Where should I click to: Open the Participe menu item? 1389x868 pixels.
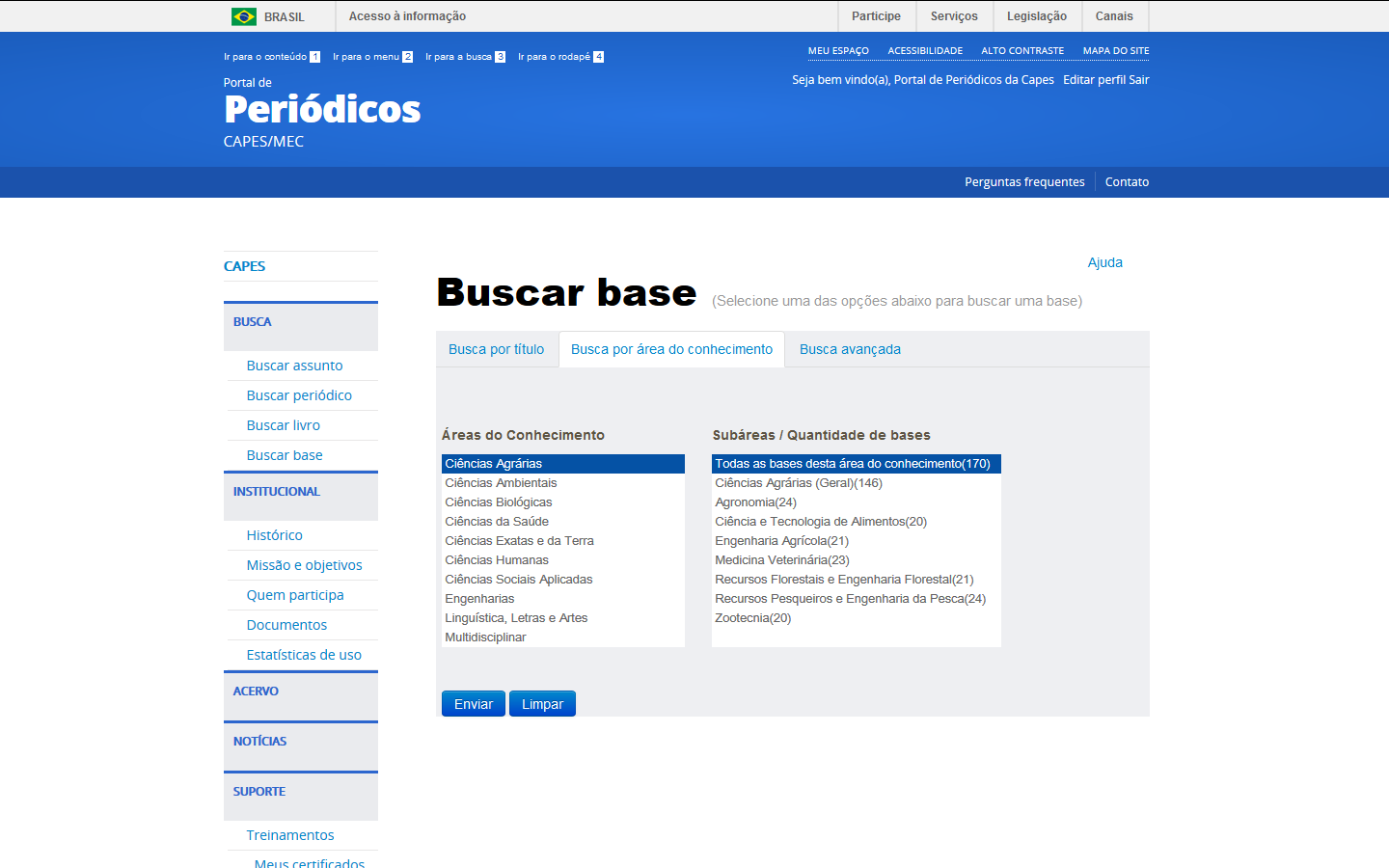click(x=876, y=16)
